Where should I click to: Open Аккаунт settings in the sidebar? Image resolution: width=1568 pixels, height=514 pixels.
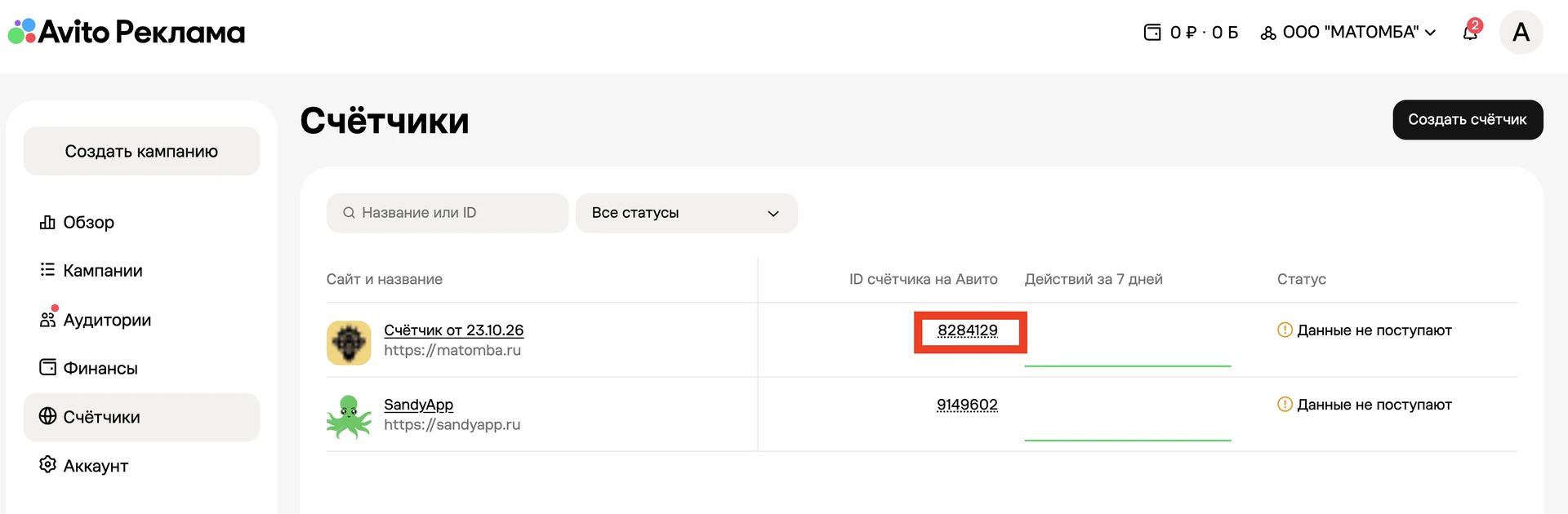141,466
